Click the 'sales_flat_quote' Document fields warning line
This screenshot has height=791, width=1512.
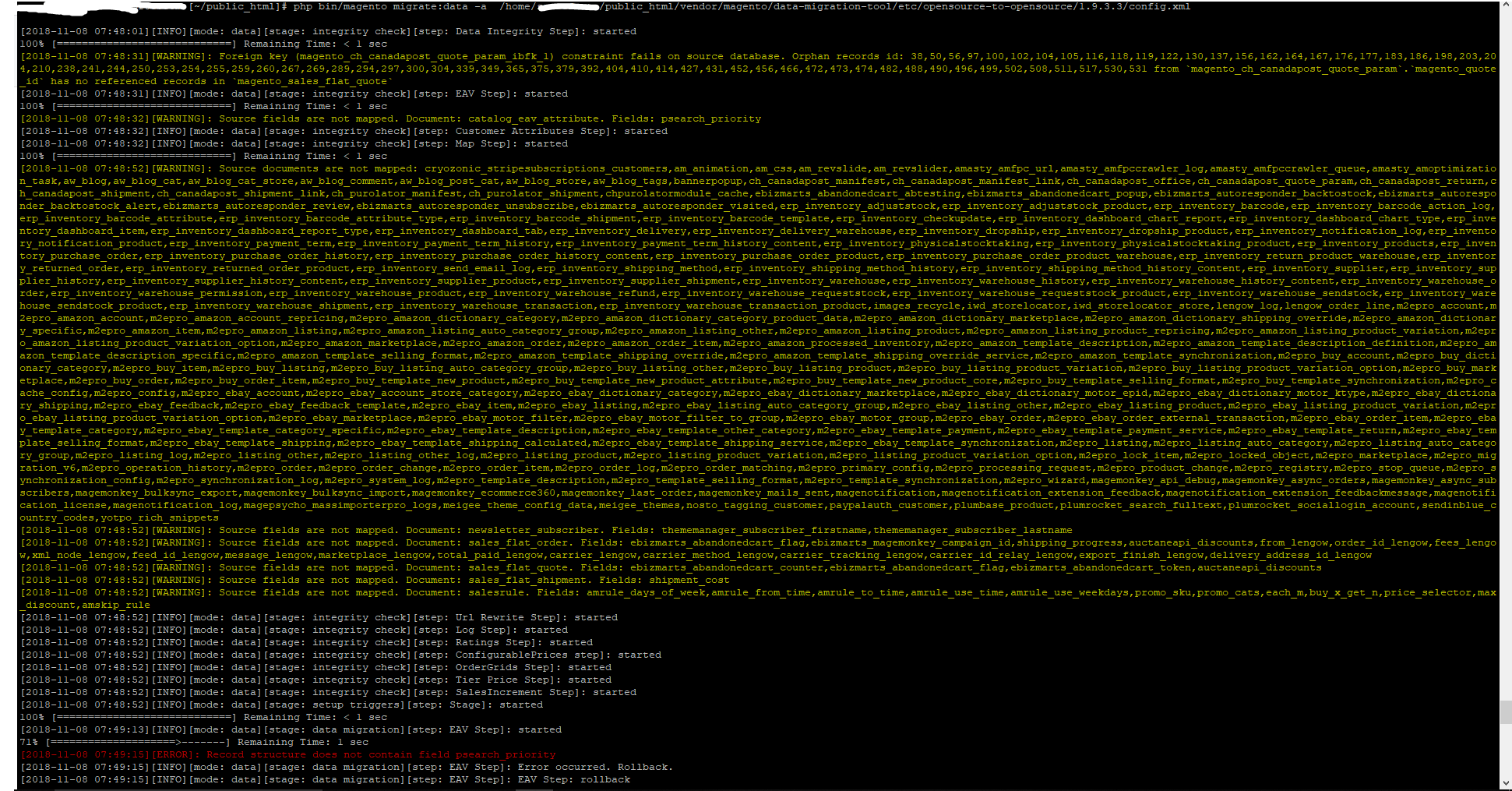pos(671,568)
